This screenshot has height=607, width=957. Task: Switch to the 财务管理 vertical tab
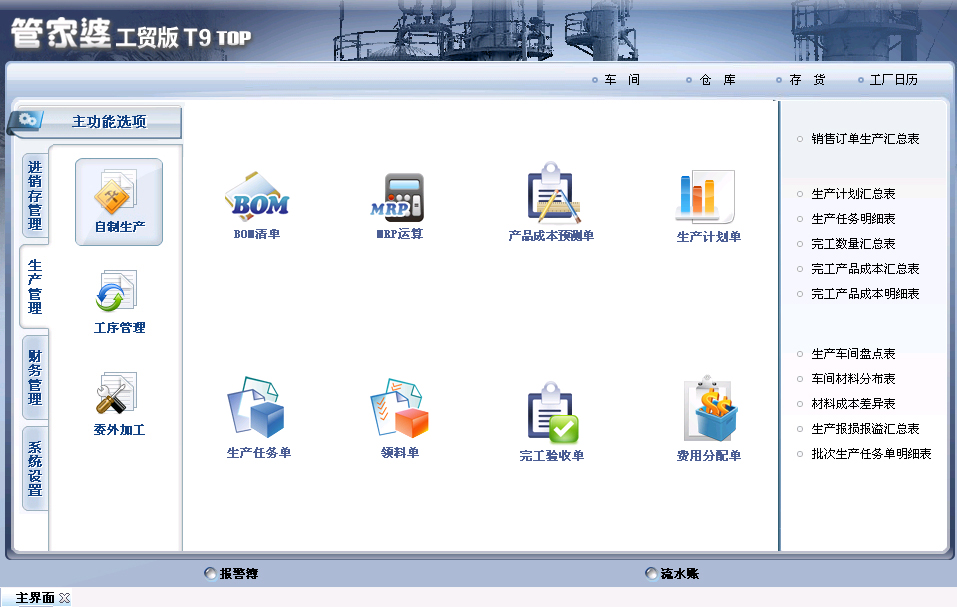(35, 377)
